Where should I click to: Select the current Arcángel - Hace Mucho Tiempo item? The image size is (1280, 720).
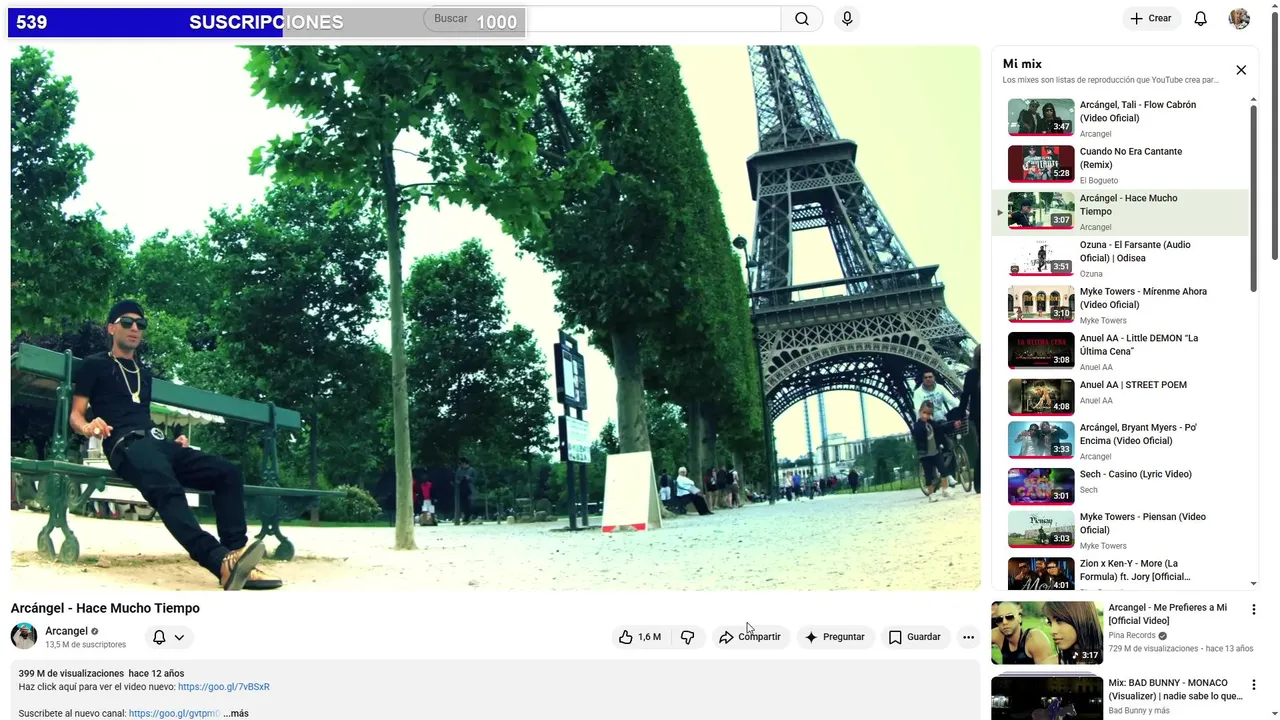tap(1120, 212)
